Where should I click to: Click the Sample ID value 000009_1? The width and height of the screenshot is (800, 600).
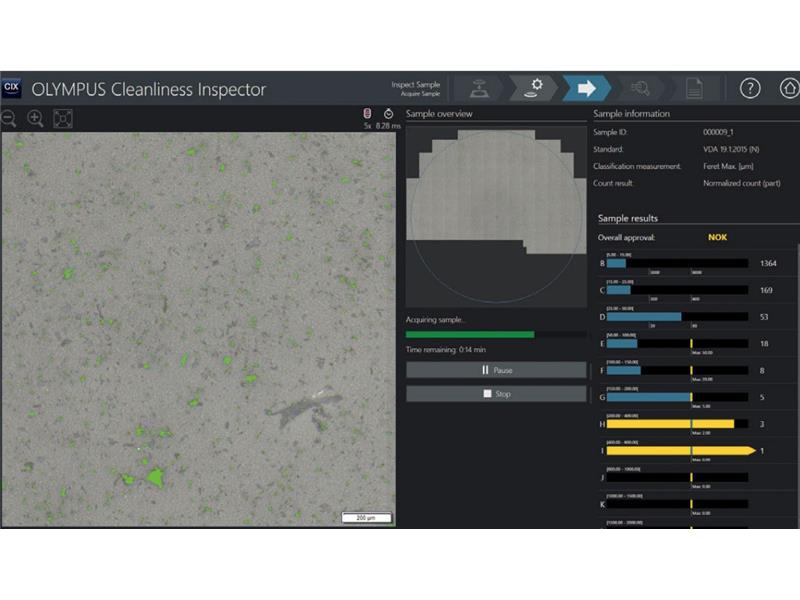click(718, 132)
